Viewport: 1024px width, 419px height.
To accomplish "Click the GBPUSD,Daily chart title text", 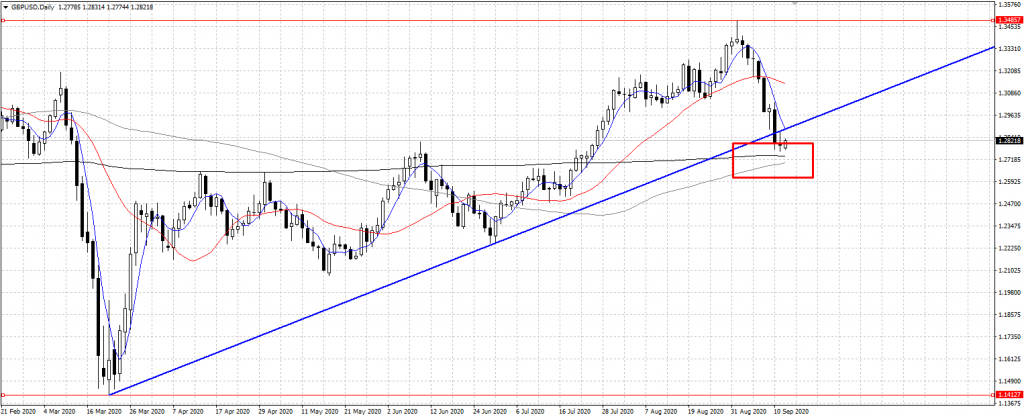I will pos(32,6).
